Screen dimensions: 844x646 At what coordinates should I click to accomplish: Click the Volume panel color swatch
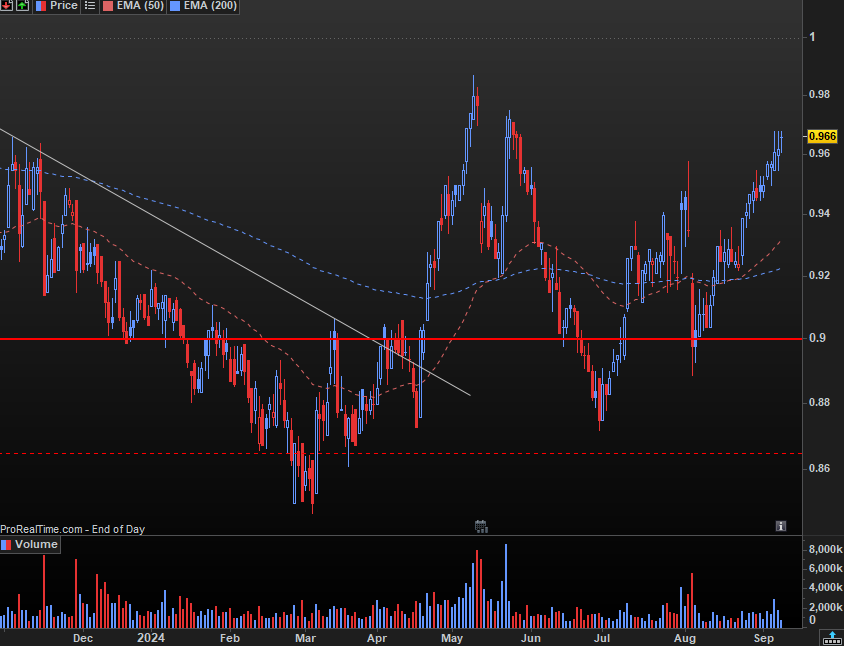click(x=6, y=545)
